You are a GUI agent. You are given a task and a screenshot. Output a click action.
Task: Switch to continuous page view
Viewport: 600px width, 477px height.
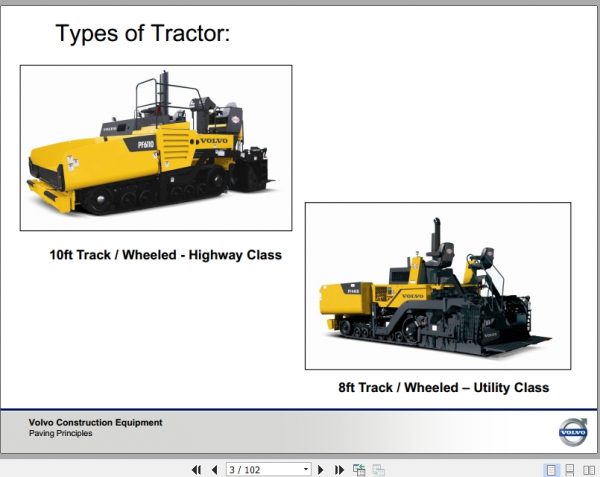pyautogui.click(x=570, y=470)
